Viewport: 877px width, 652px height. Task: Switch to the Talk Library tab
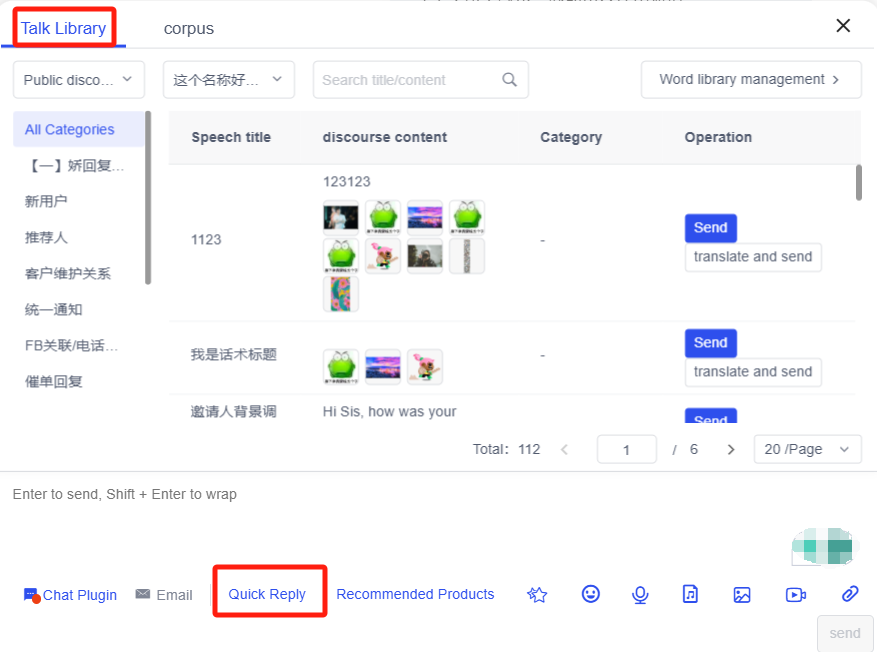click(63, 28)
